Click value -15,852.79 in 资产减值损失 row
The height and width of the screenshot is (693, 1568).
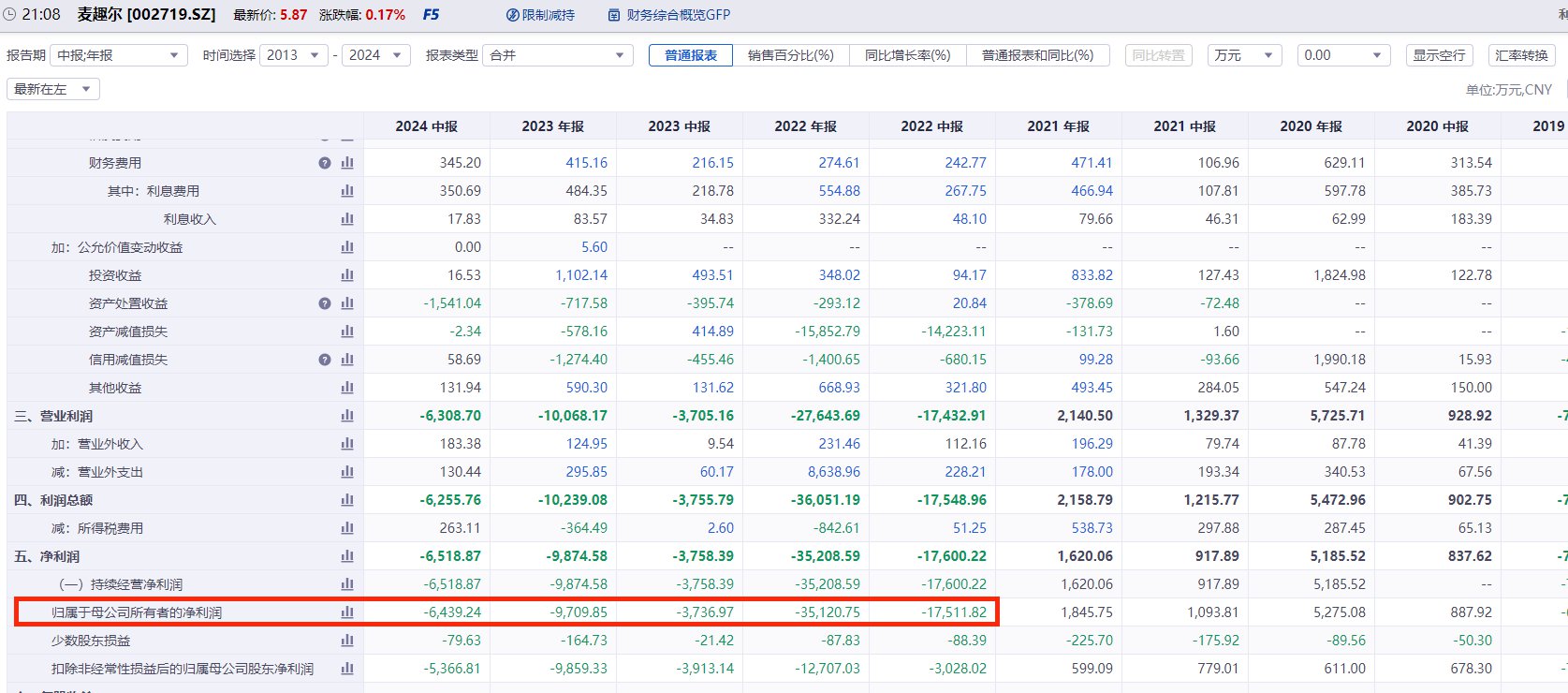828,332
